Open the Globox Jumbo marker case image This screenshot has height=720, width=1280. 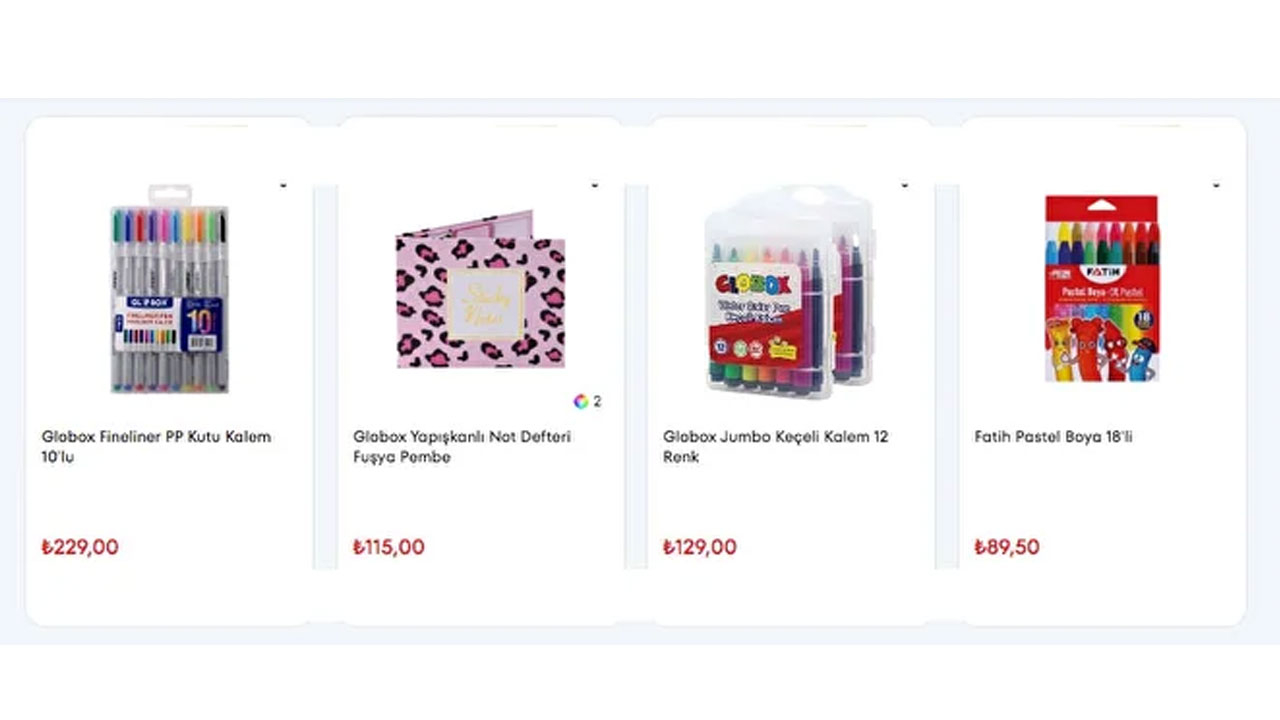pos(790,290)
